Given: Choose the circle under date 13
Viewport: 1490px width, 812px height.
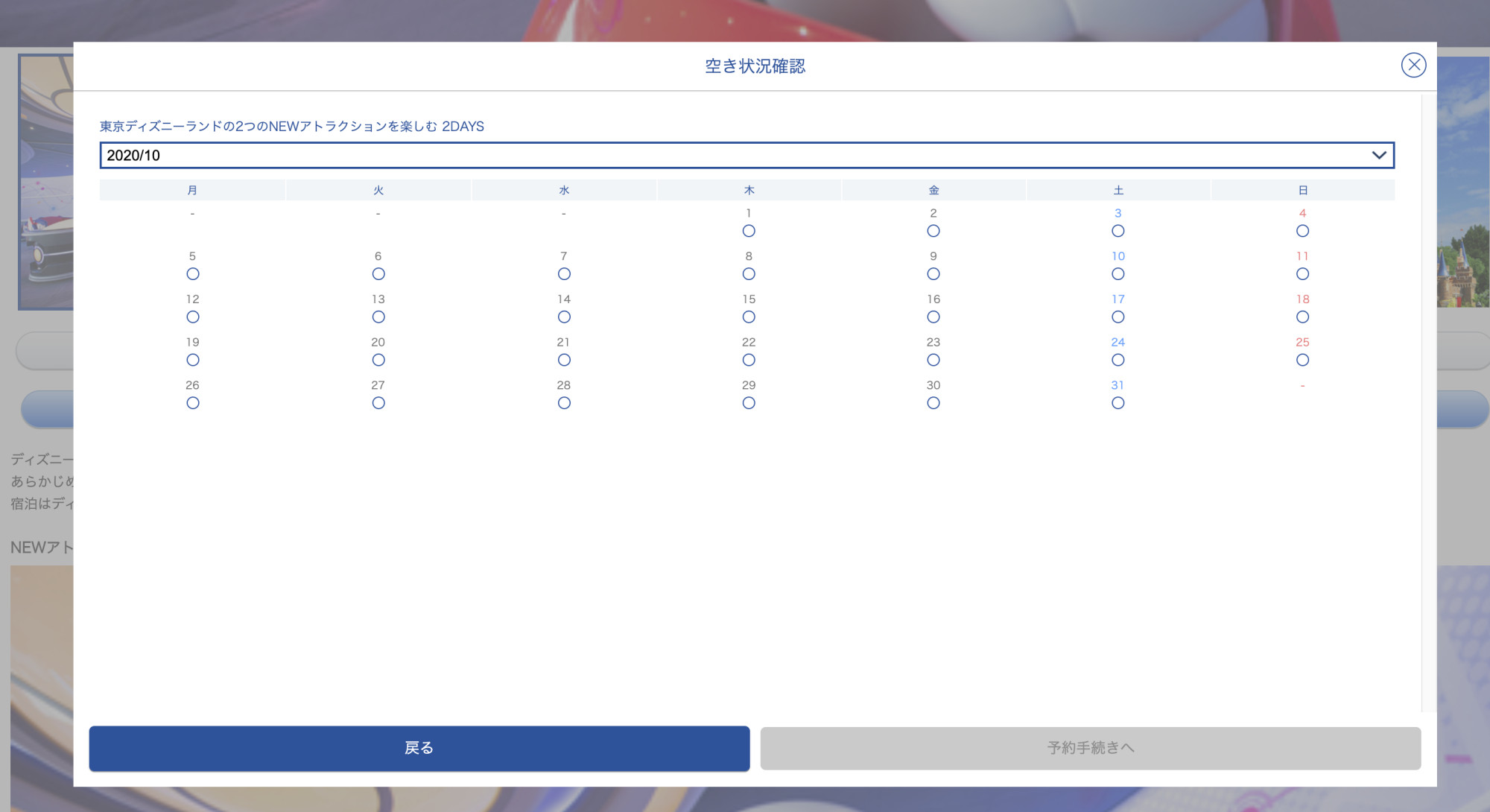Looking at the screenshot, I should tap(378, 317).
